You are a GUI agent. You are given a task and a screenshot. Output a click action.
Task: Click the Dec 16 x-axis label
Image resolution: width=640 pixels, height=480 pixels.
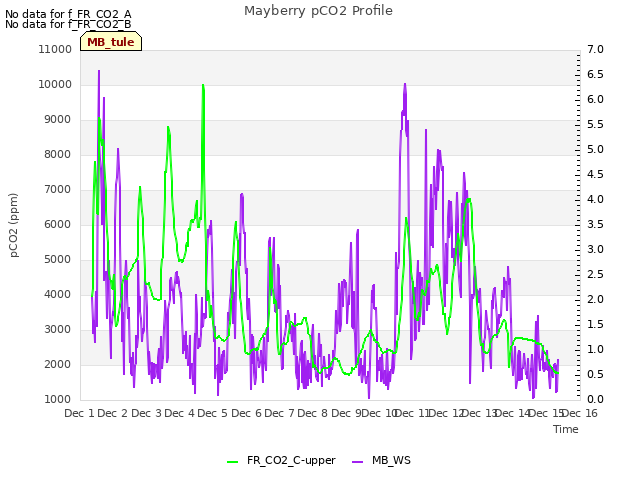[x=580, y=413]
